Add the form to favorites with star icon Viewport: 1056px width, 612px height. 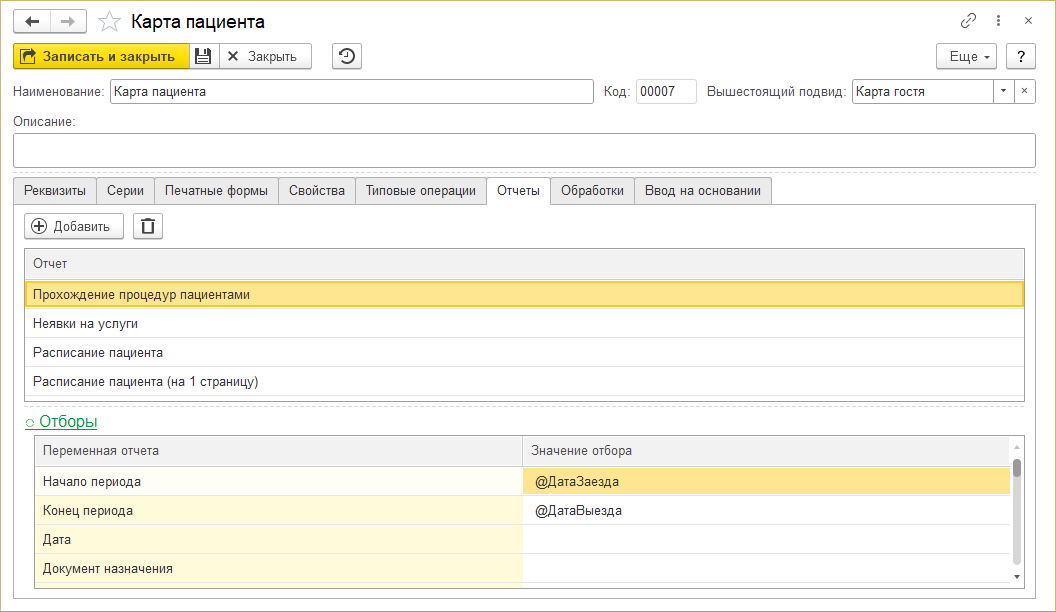(111, 21)
